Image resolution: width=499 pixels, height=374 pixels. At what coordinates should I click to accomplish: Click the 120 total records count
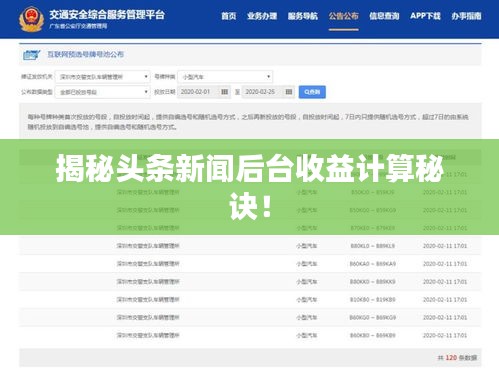click(451, 358)
